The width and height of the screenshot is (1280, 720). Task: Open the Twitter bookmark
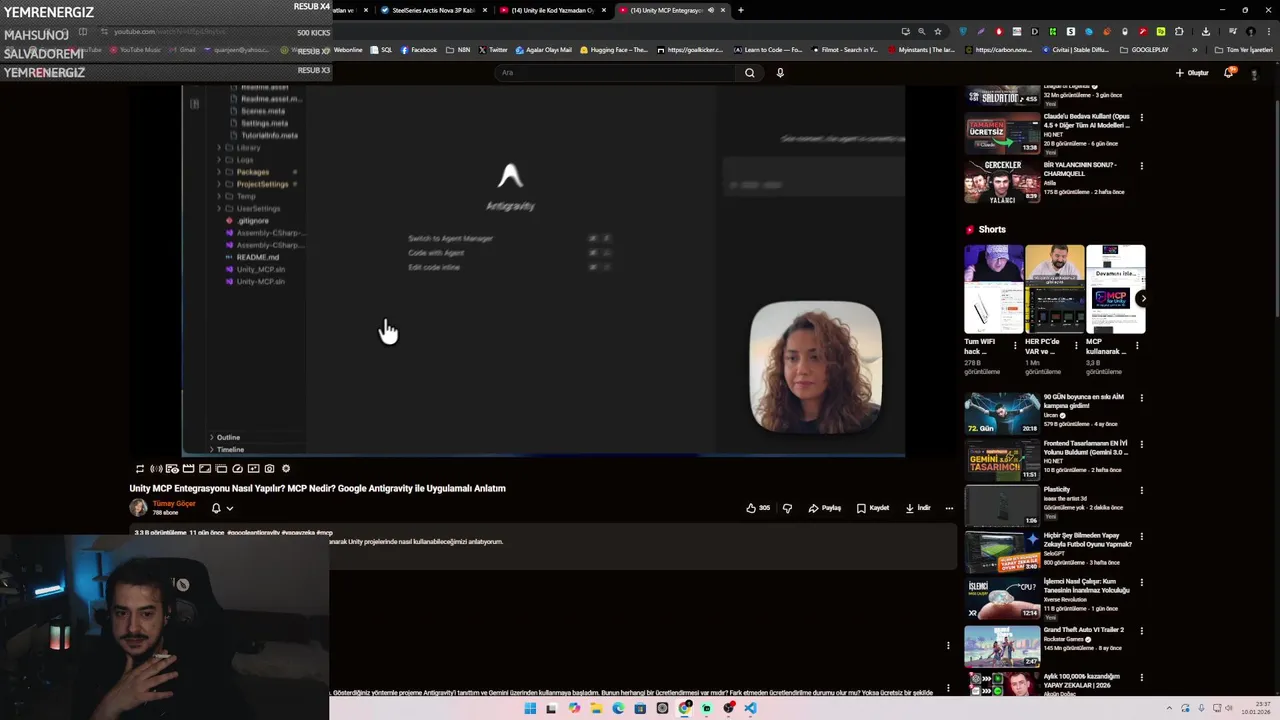coord(493,49)
